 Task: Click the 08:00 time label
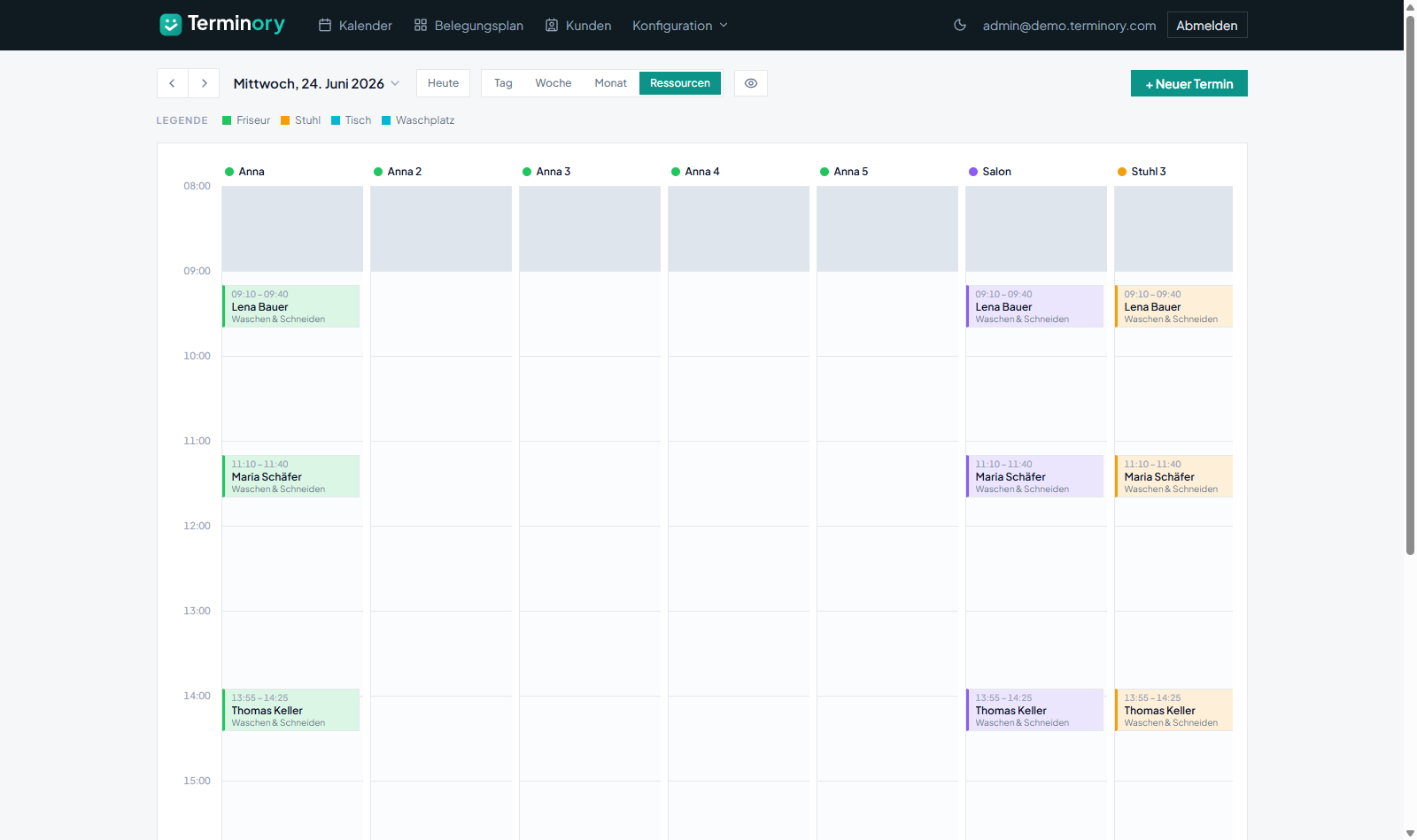(197, 186)
